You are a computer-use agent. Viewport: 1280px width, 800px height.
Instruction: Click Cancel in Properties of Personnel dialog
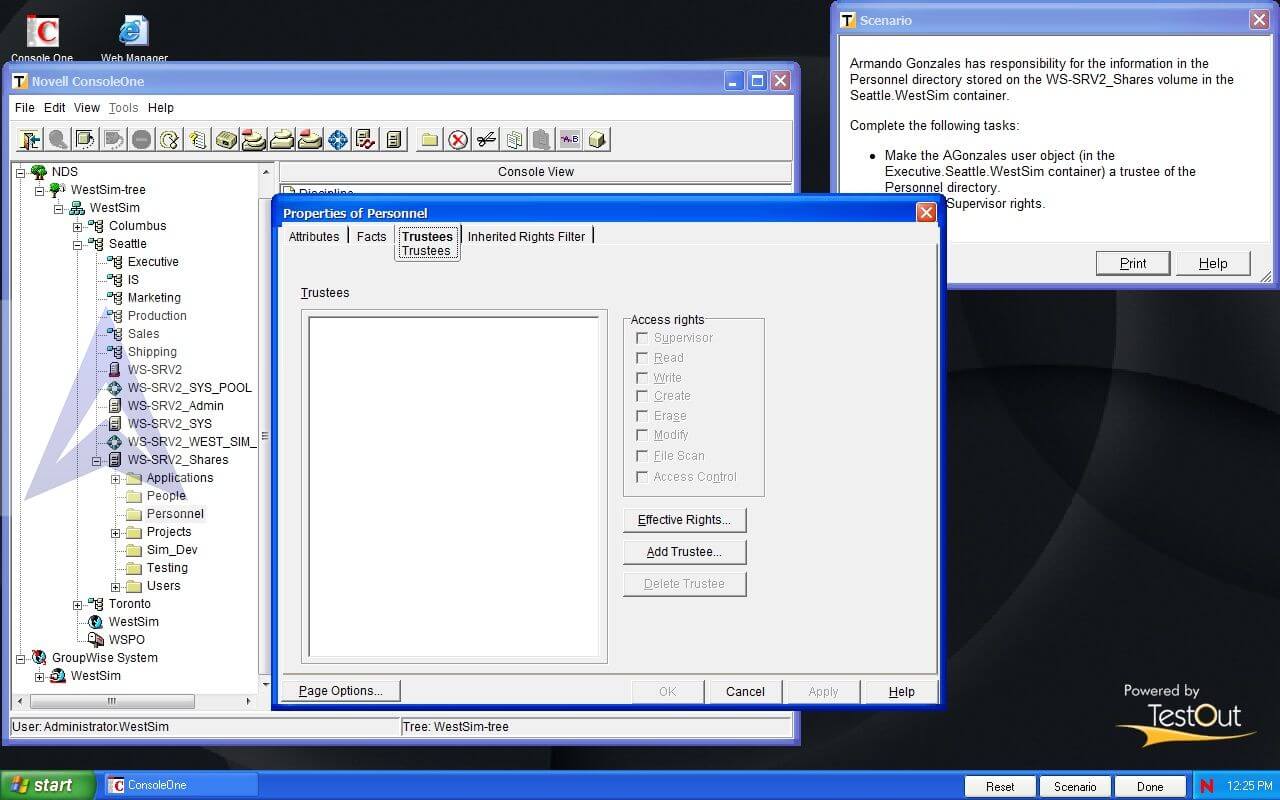745,691
